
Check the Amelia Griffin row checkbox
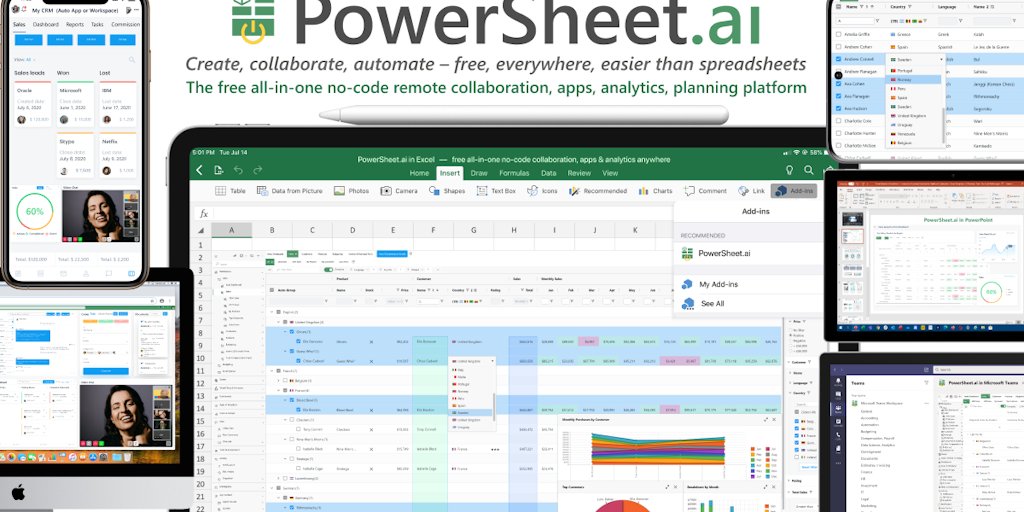click(839, 35)
